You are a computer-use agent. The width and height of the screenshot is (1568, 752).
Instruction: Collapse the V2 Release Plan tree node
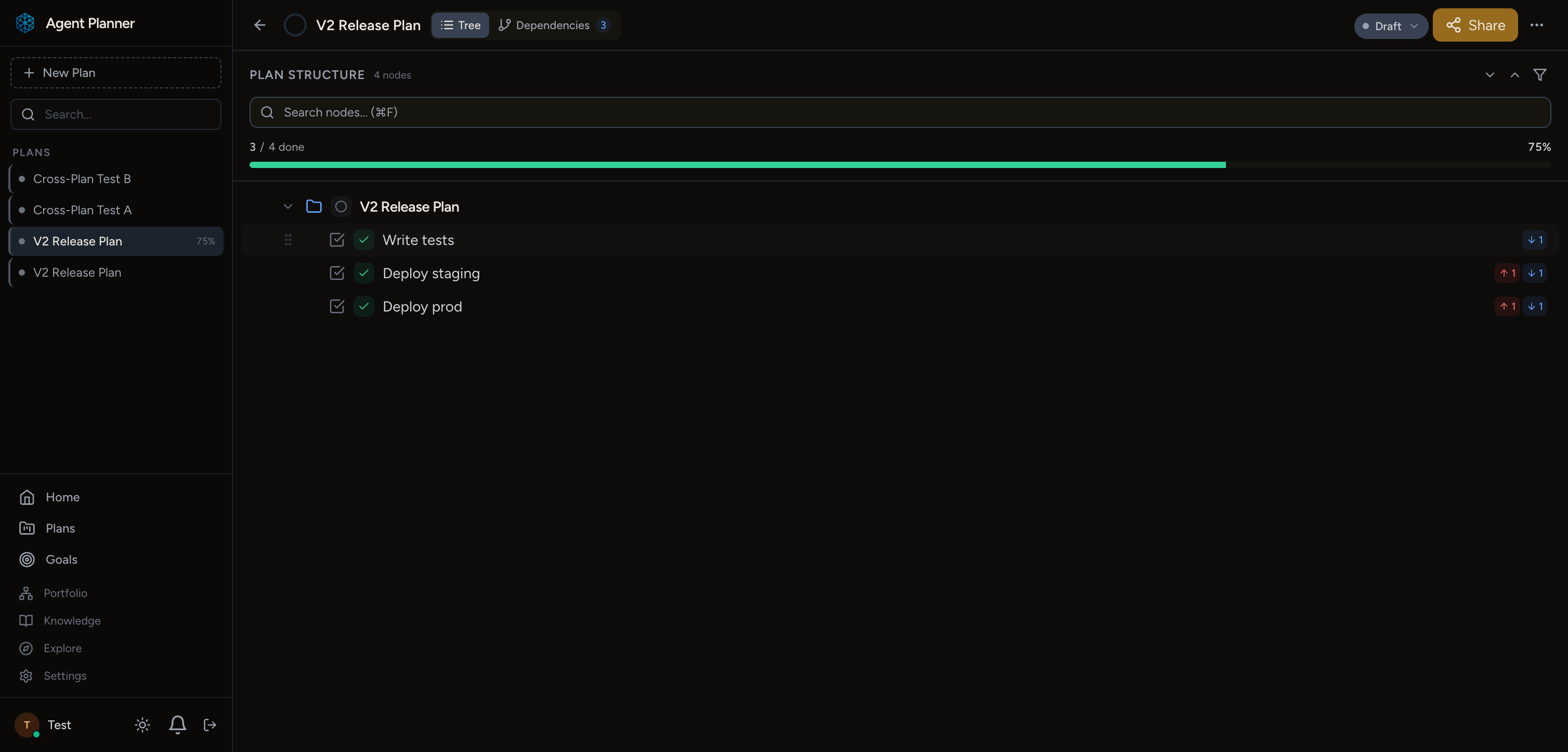coord(288,206)
